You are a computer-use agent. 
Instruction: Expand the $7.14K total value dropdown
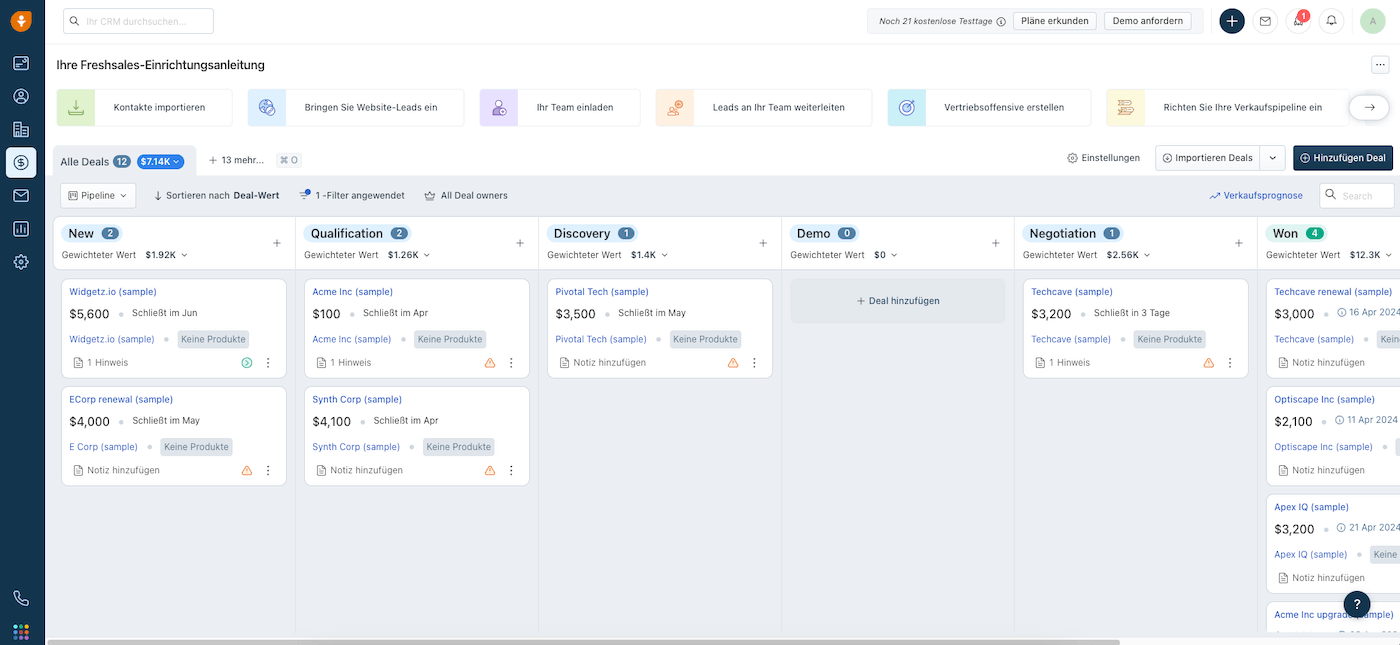click(160, 161)
